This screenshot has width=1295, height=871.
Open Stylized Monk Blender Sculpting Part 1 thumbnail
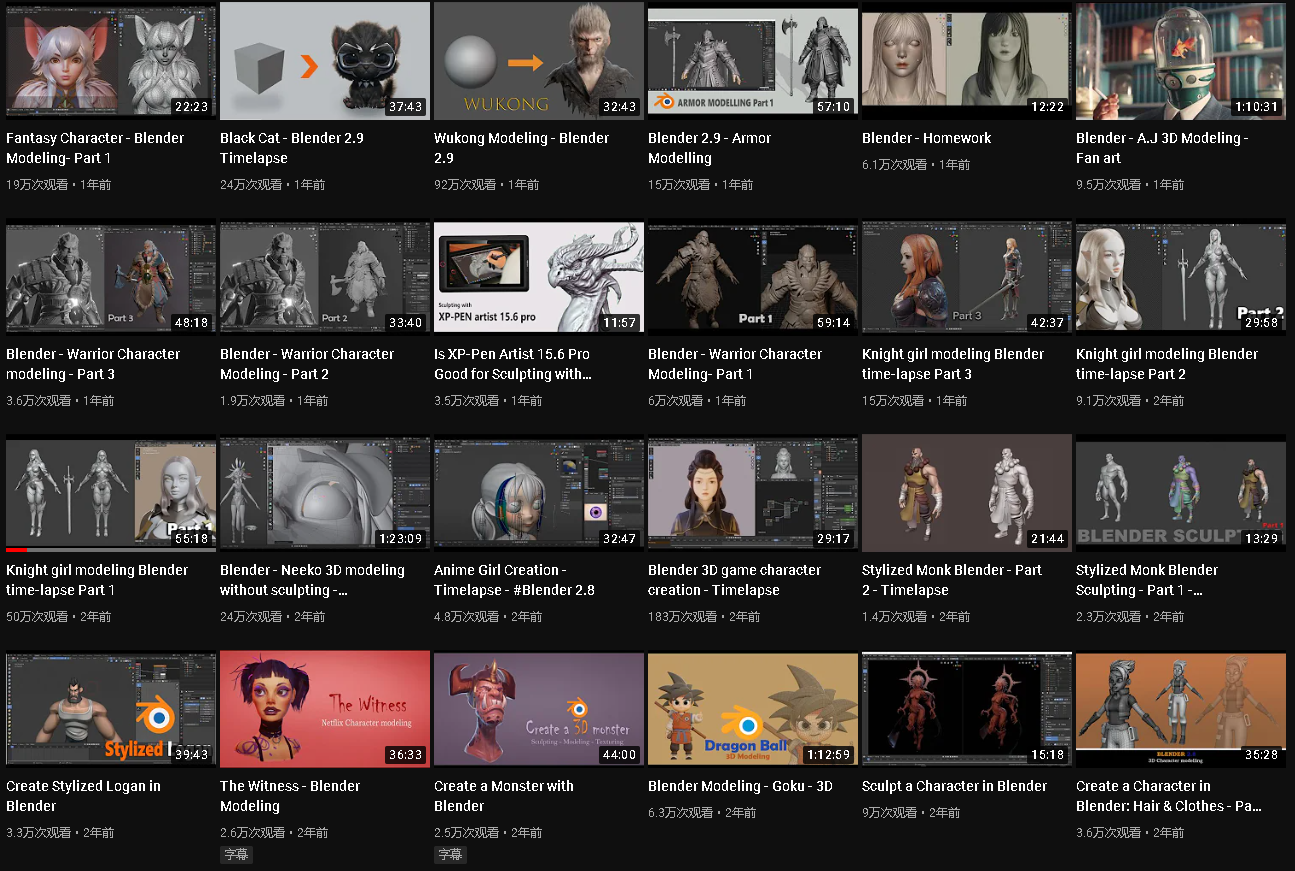1181,492
